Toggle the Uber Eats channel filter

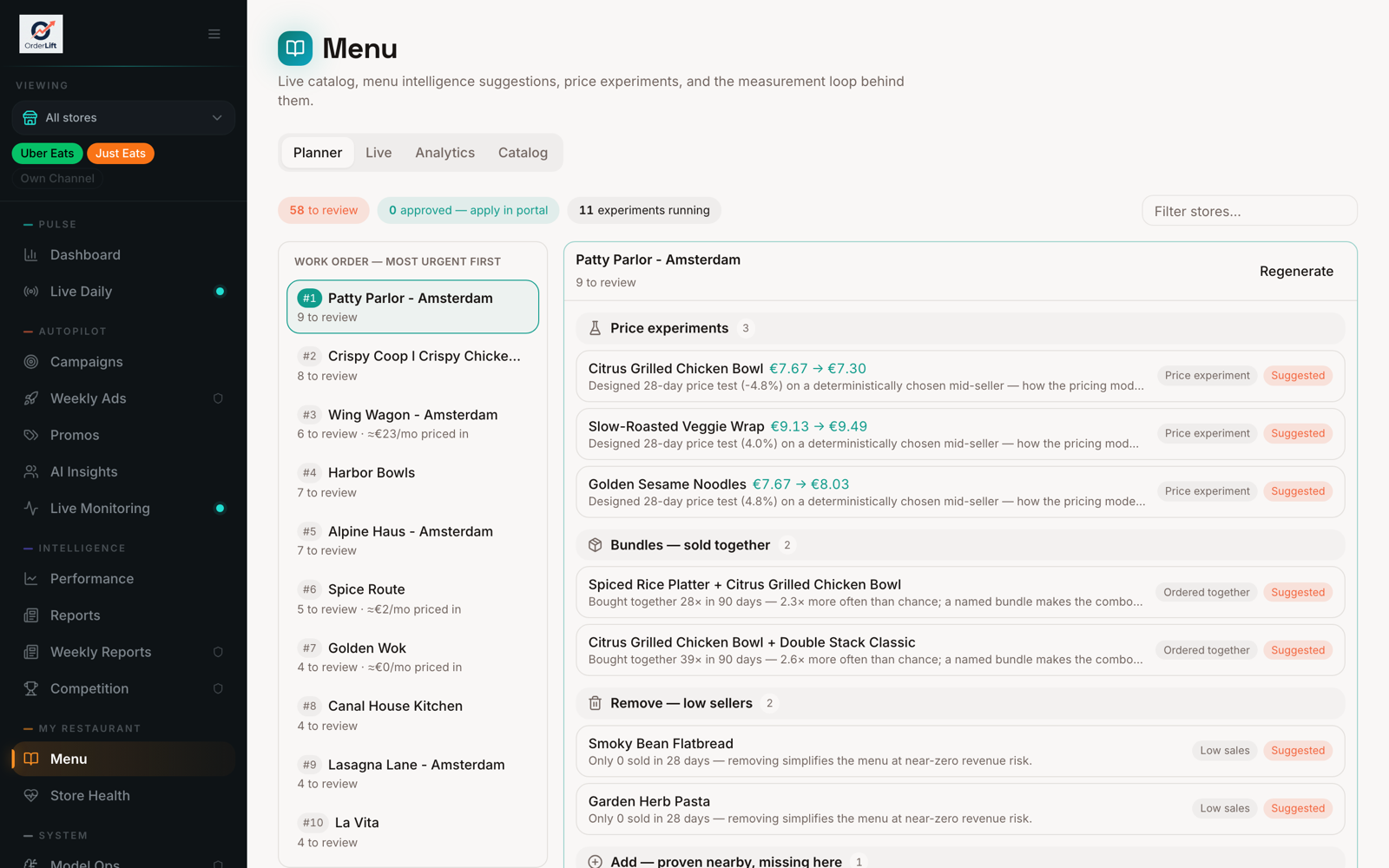[x=48, y=154]
